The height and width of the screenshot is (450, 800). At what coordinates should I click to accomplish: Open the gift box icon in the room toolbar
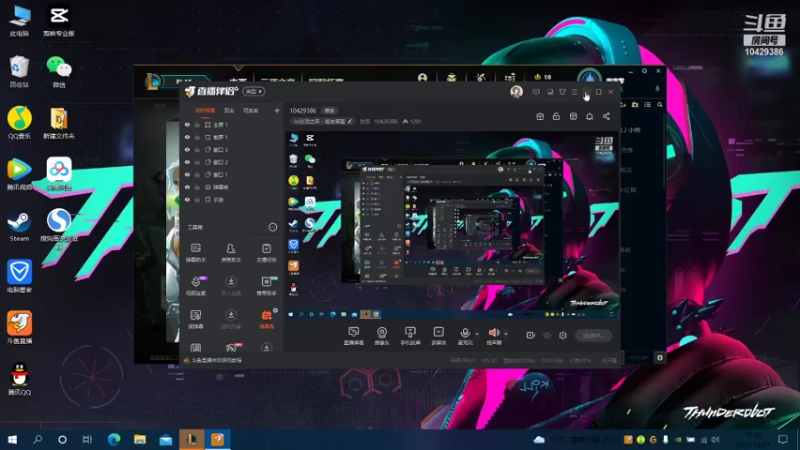(x=540, y=116)
